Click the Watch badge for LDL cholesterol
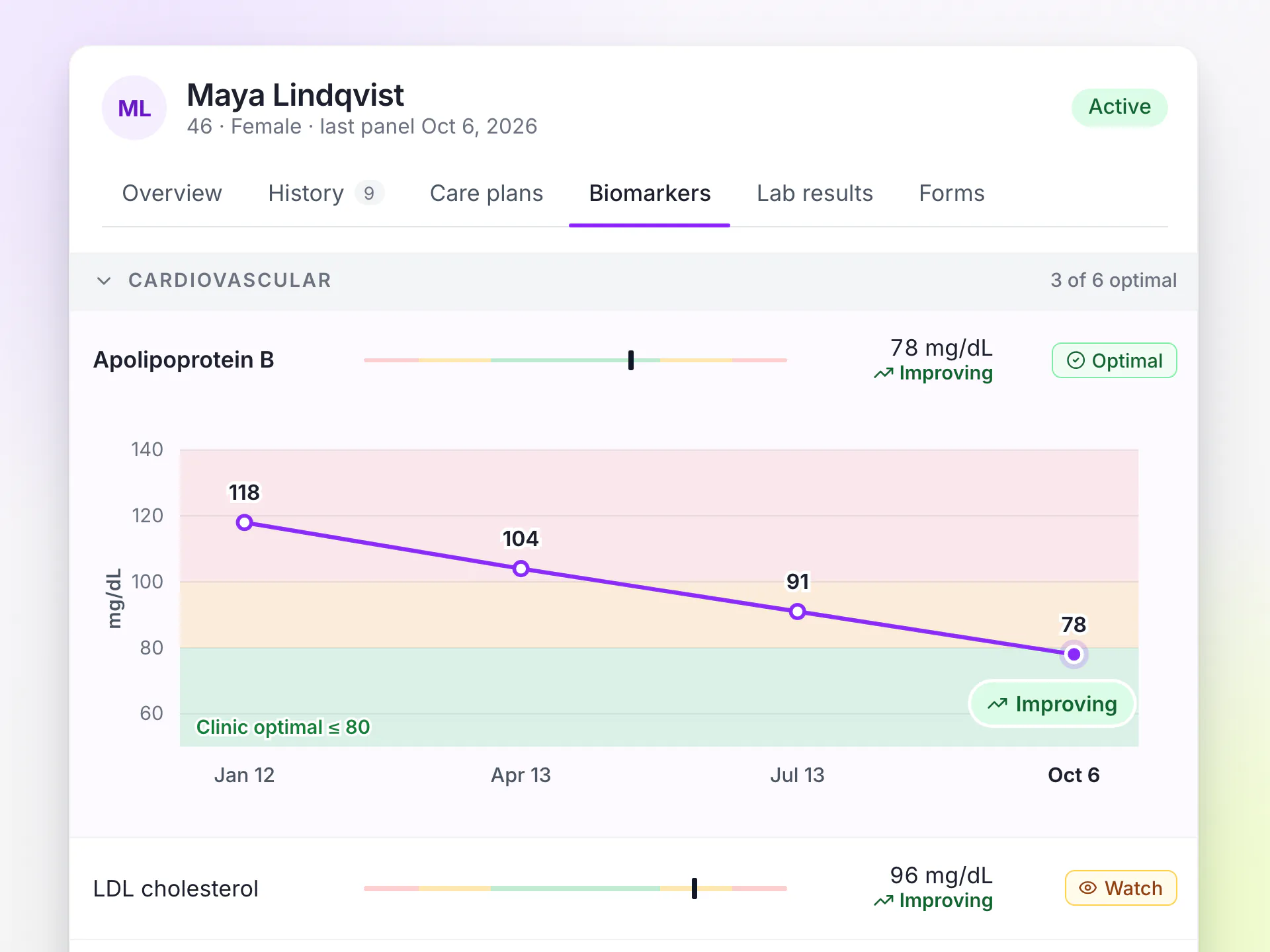 1121,888
